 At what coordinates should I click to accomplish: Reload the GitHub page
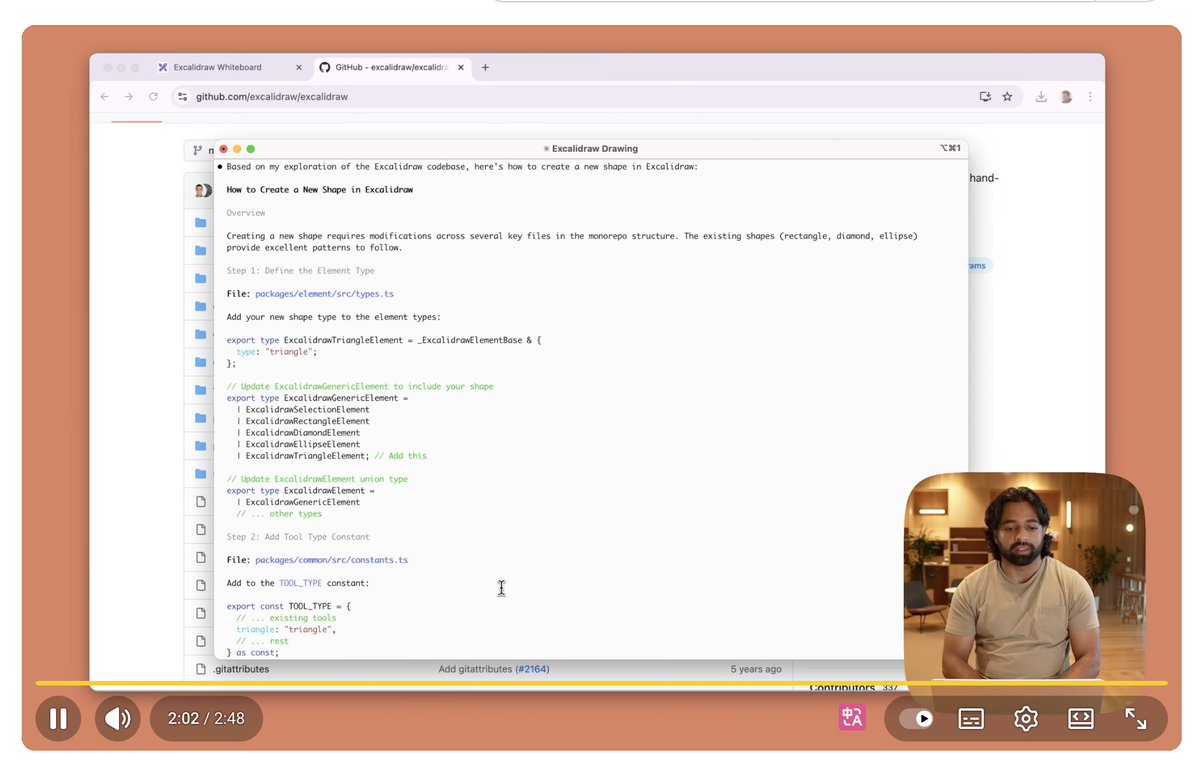[153, 97]
